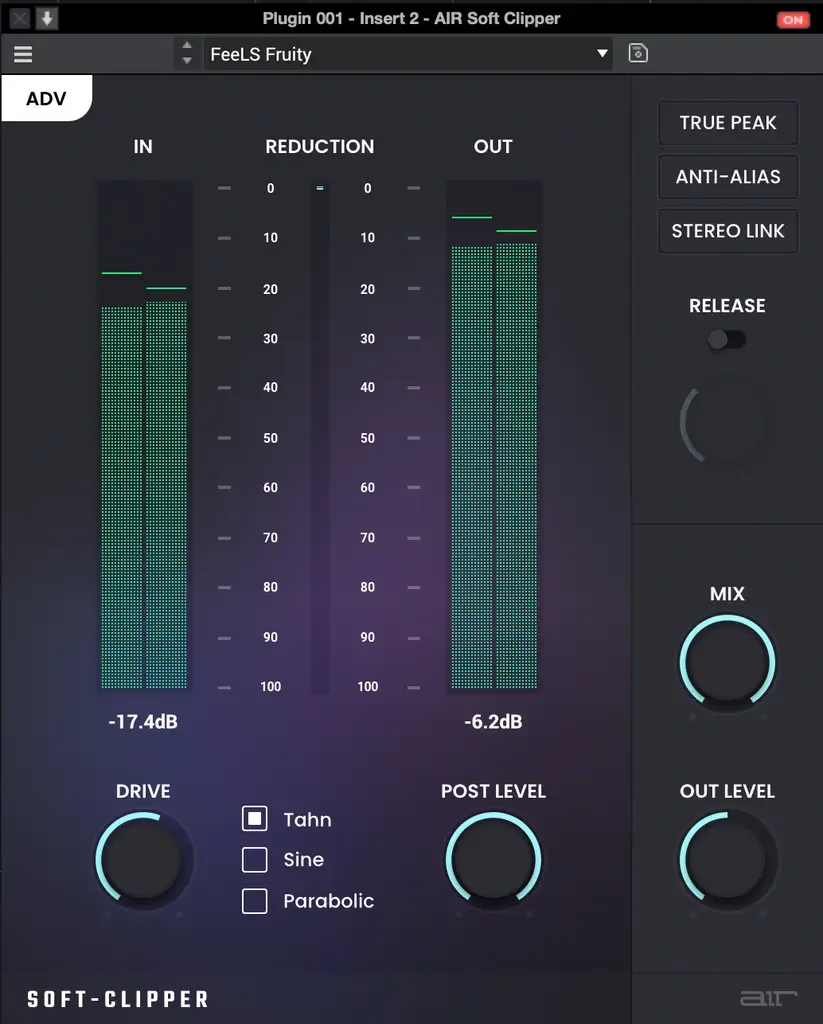Close the plugin window with the X

pyautogui.click(x=19, y=18)
